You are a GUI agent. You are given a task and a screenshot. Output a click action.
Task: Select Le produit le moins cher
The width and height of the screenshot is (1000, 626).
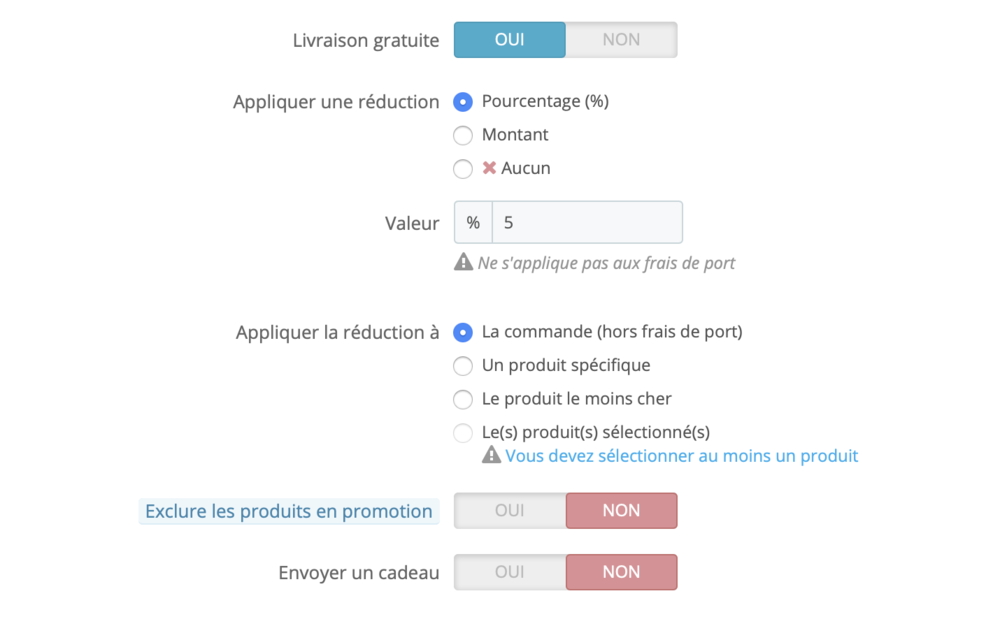click(x=462, y=399)
